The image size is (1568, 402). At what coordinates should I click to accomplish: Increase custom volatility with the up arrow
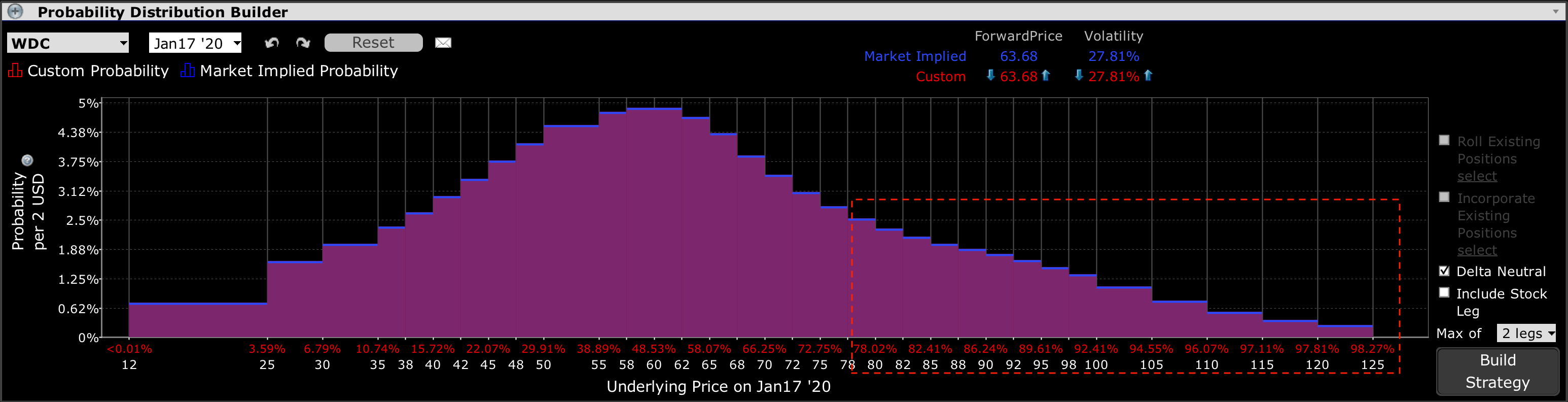(x=1148, y=76)
